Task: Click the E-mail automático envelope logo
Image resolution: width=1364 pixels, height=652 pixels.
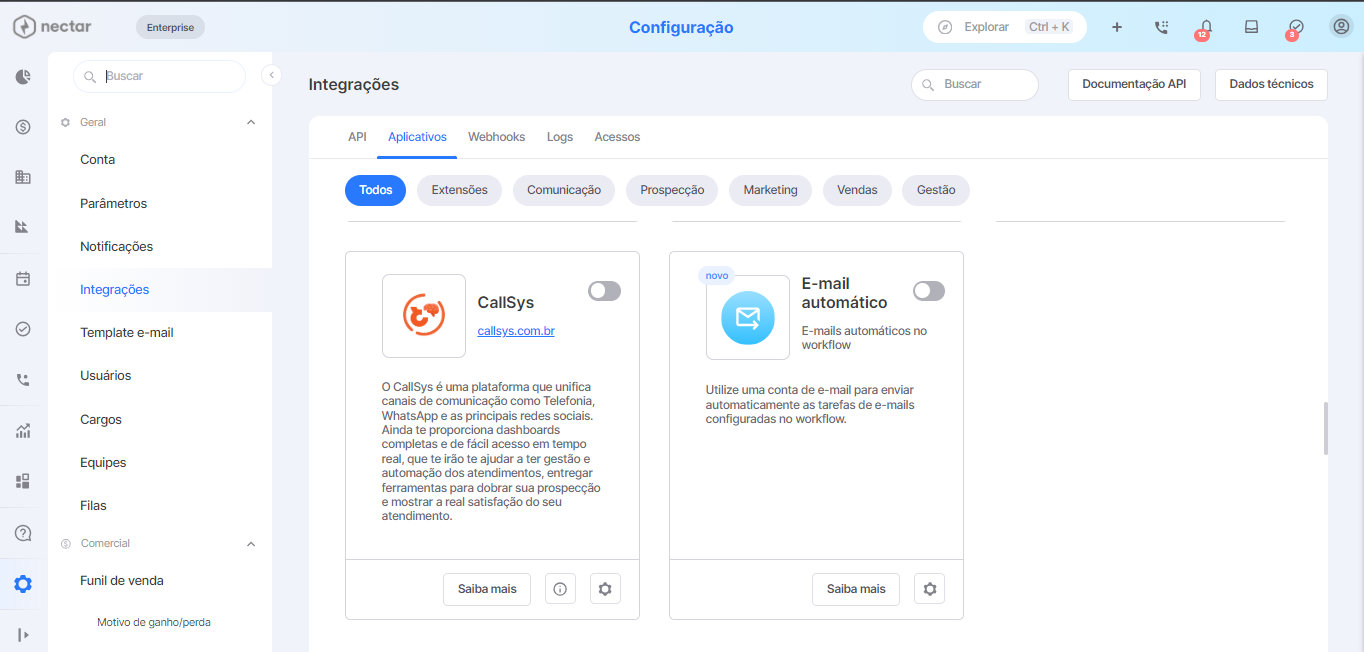Action: click(748, 318)
